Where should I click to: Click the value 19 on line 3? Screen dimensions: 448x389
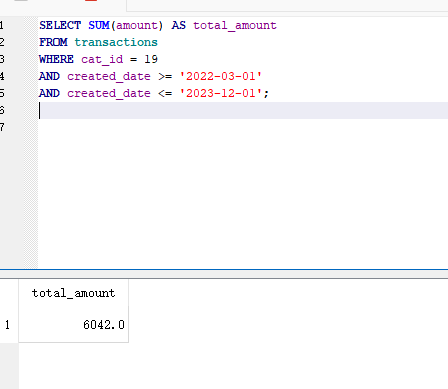tap(151, 59)
